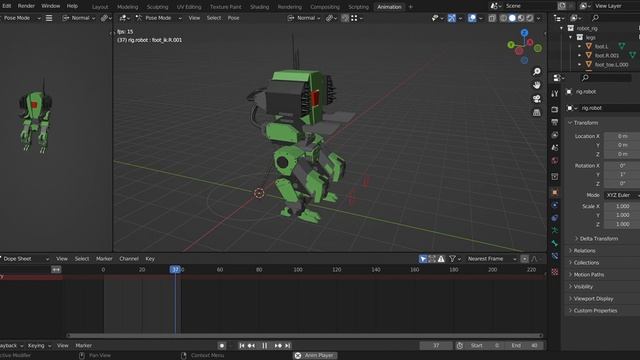The width and height of the screenshot is (640, 360).
Task: Click the Z axis on navigation gizmo
Action: click(x=524, y=33)
